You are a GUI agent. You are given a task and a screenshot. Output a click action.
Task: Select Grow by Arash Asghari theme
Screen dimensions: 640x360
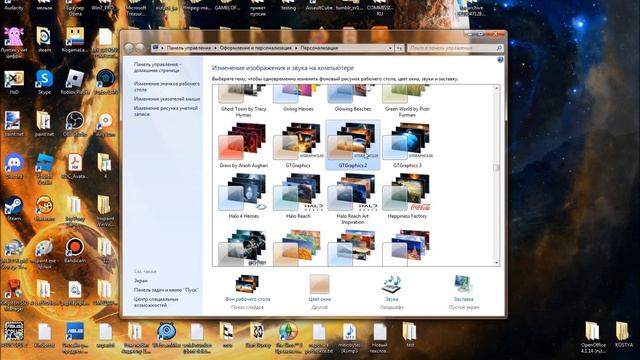pos(244,145)
